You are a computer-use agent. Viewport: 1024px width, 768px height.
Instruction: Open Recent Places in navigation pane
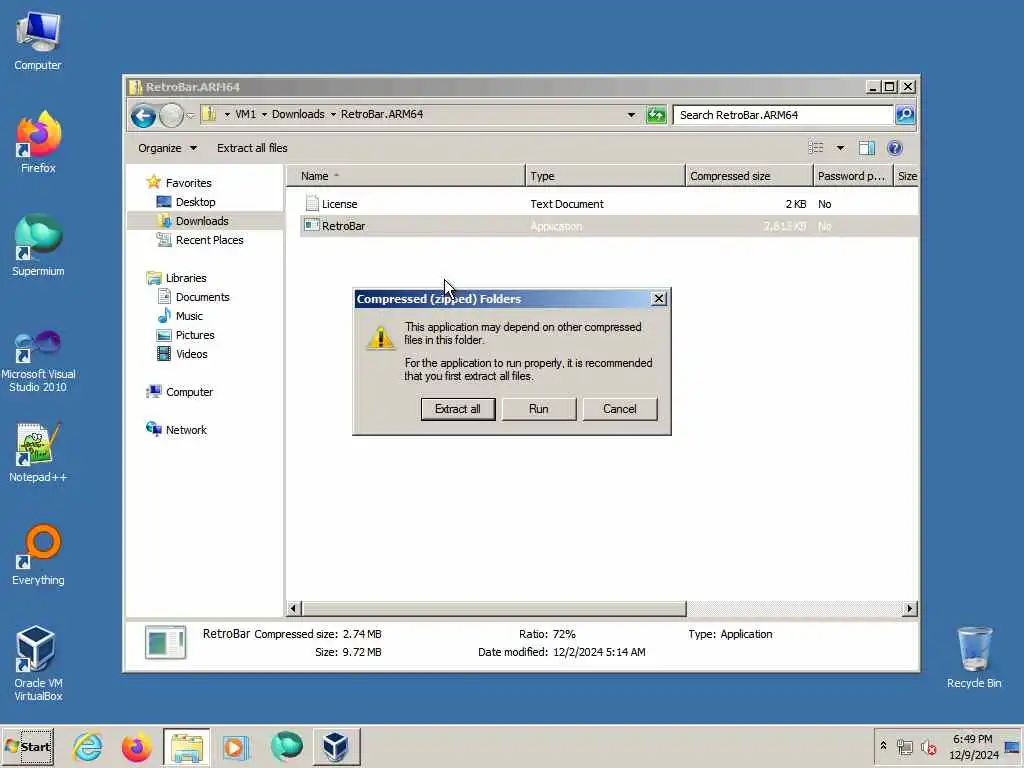click(x=209, y=240)
